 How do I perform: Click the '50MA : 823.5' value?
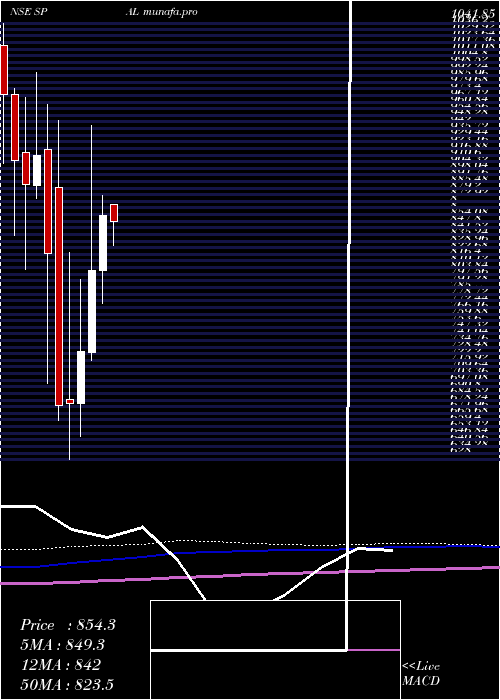pos(69,685)
